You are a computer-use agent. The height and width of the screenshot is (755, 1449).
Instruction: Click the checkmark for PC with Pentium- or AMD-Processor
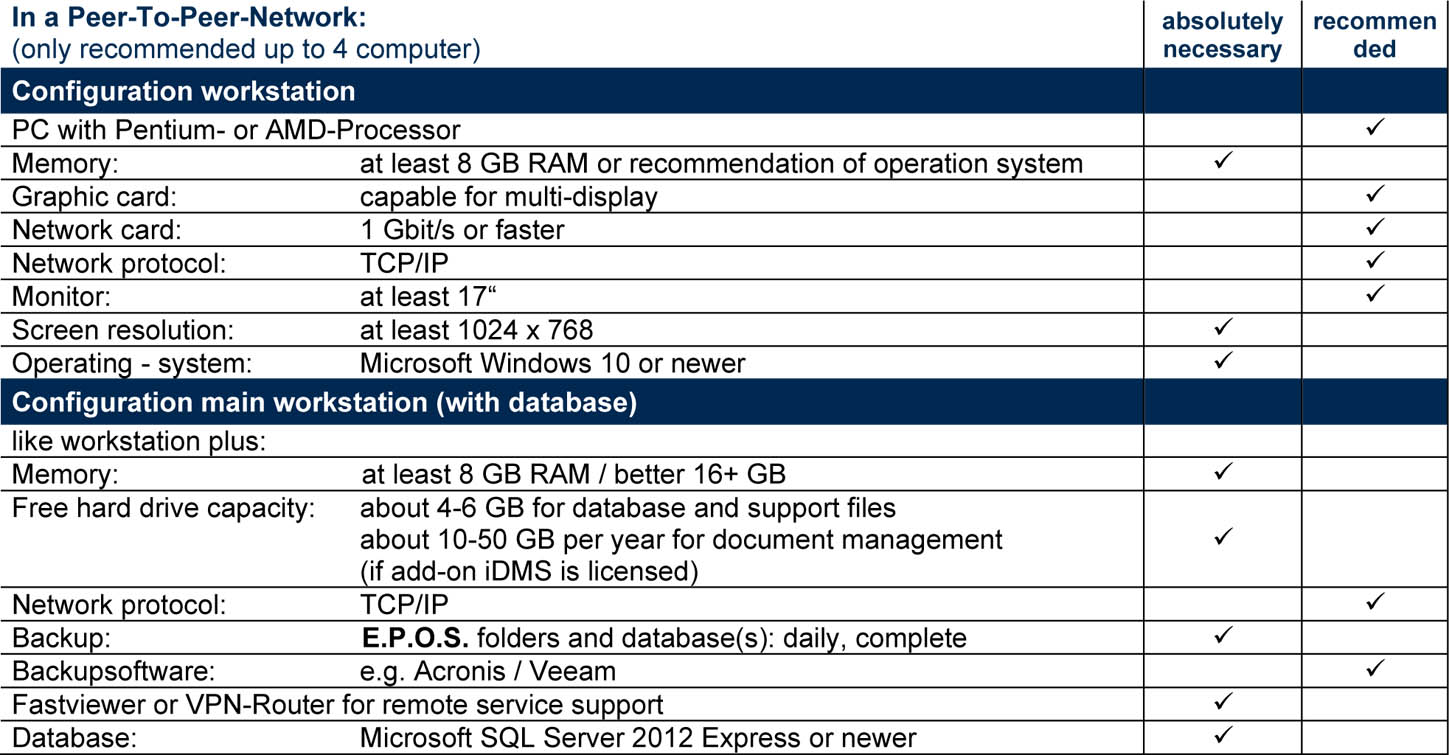point(1375,128)
